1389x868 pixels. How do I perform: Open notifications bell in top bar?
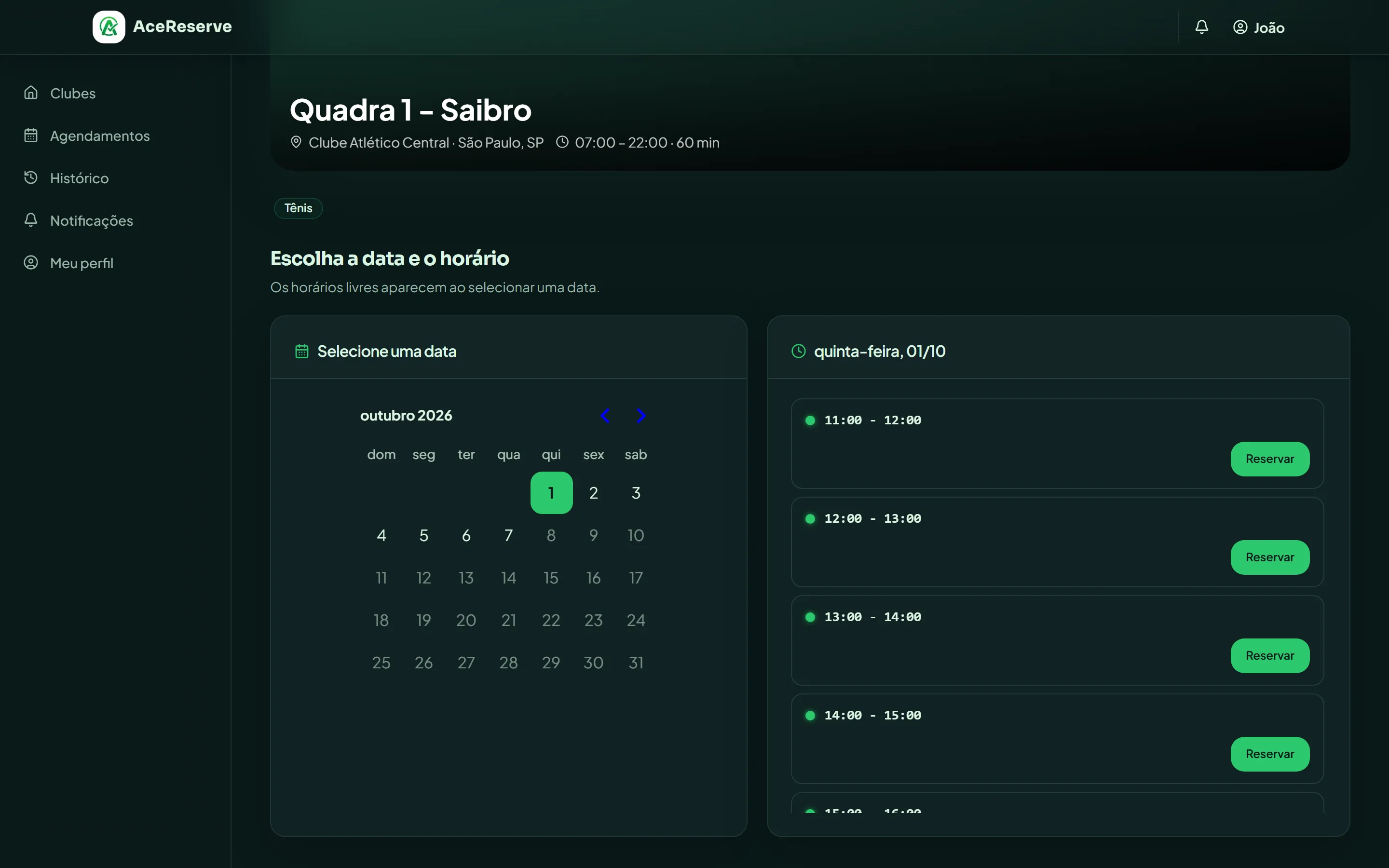tap(1201, 27)
